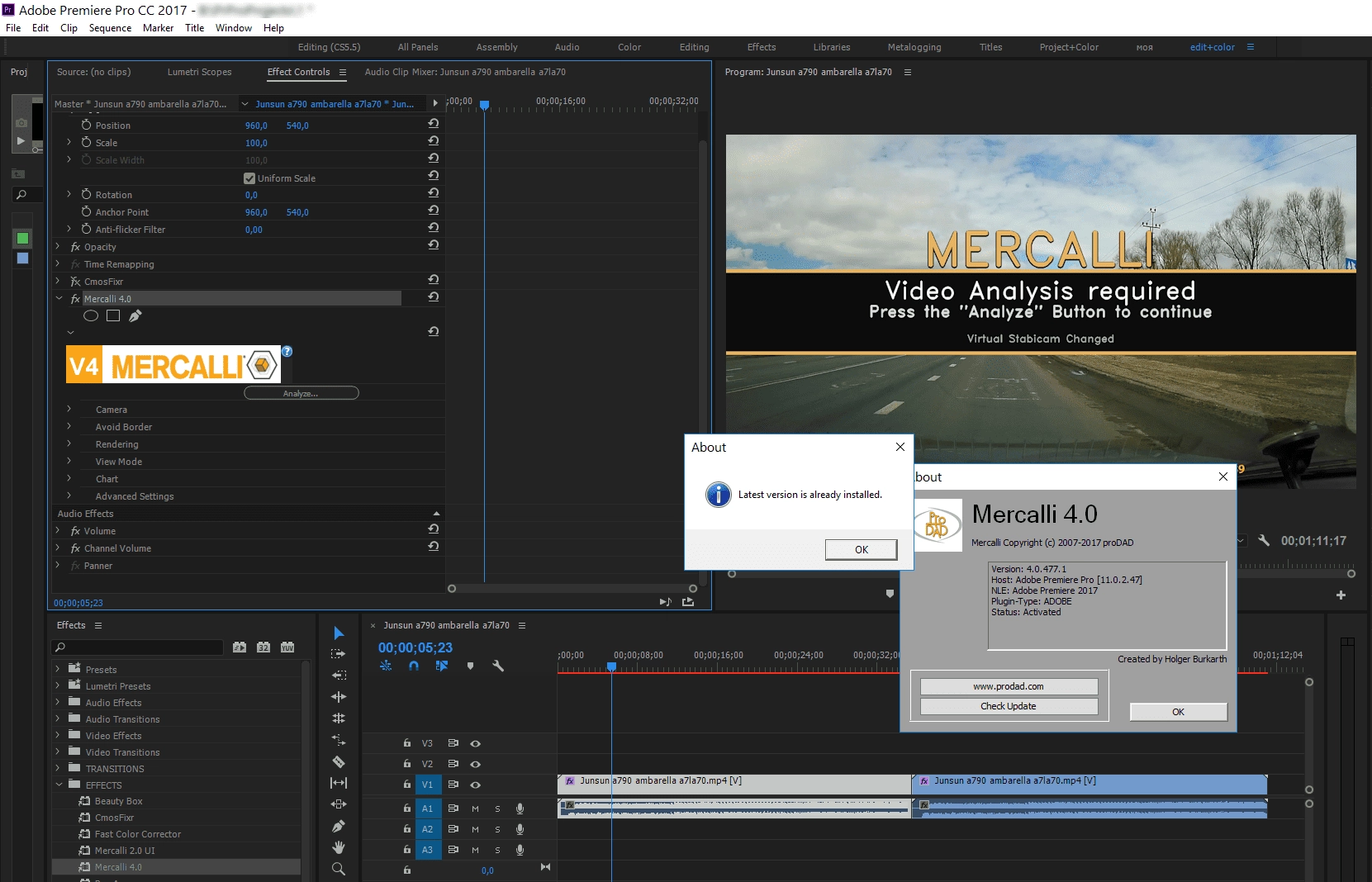Toggle timeline Snap magnet icon
This screenshot has height=882, width=1372.
414,666
